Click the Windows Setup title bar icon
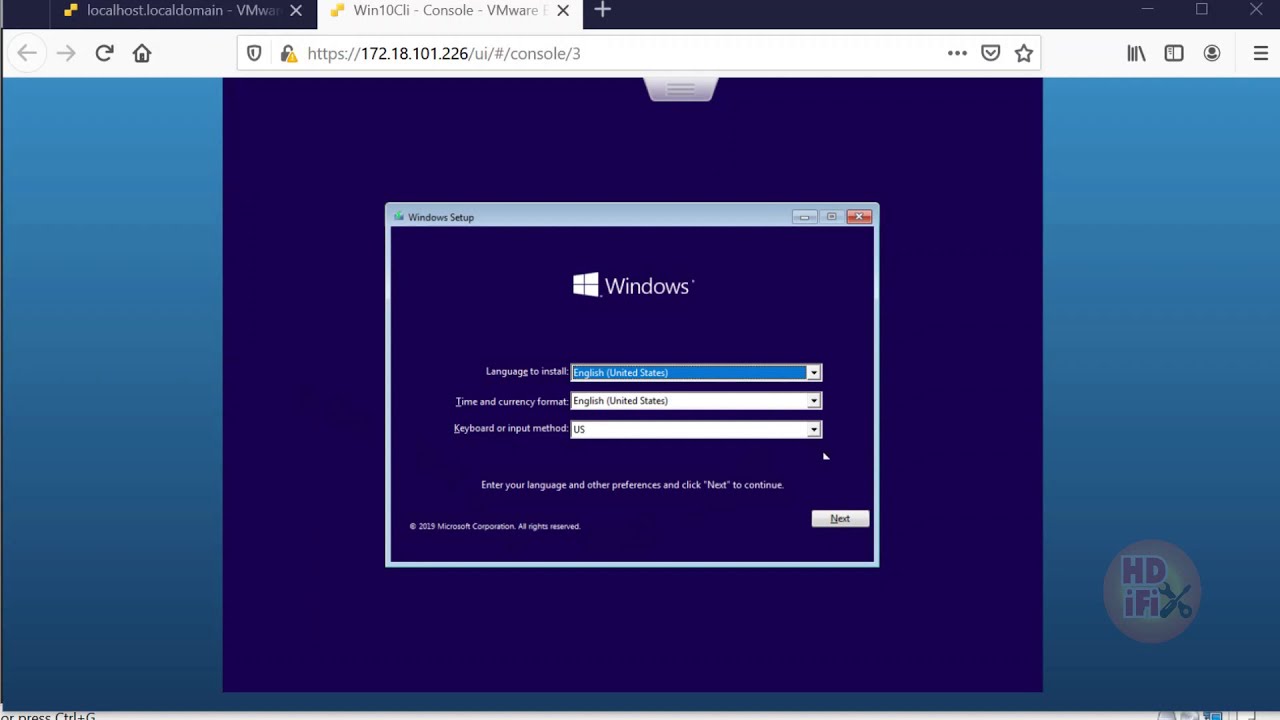The width and height of the screenshot is (1280, 720). coord(399,217)
